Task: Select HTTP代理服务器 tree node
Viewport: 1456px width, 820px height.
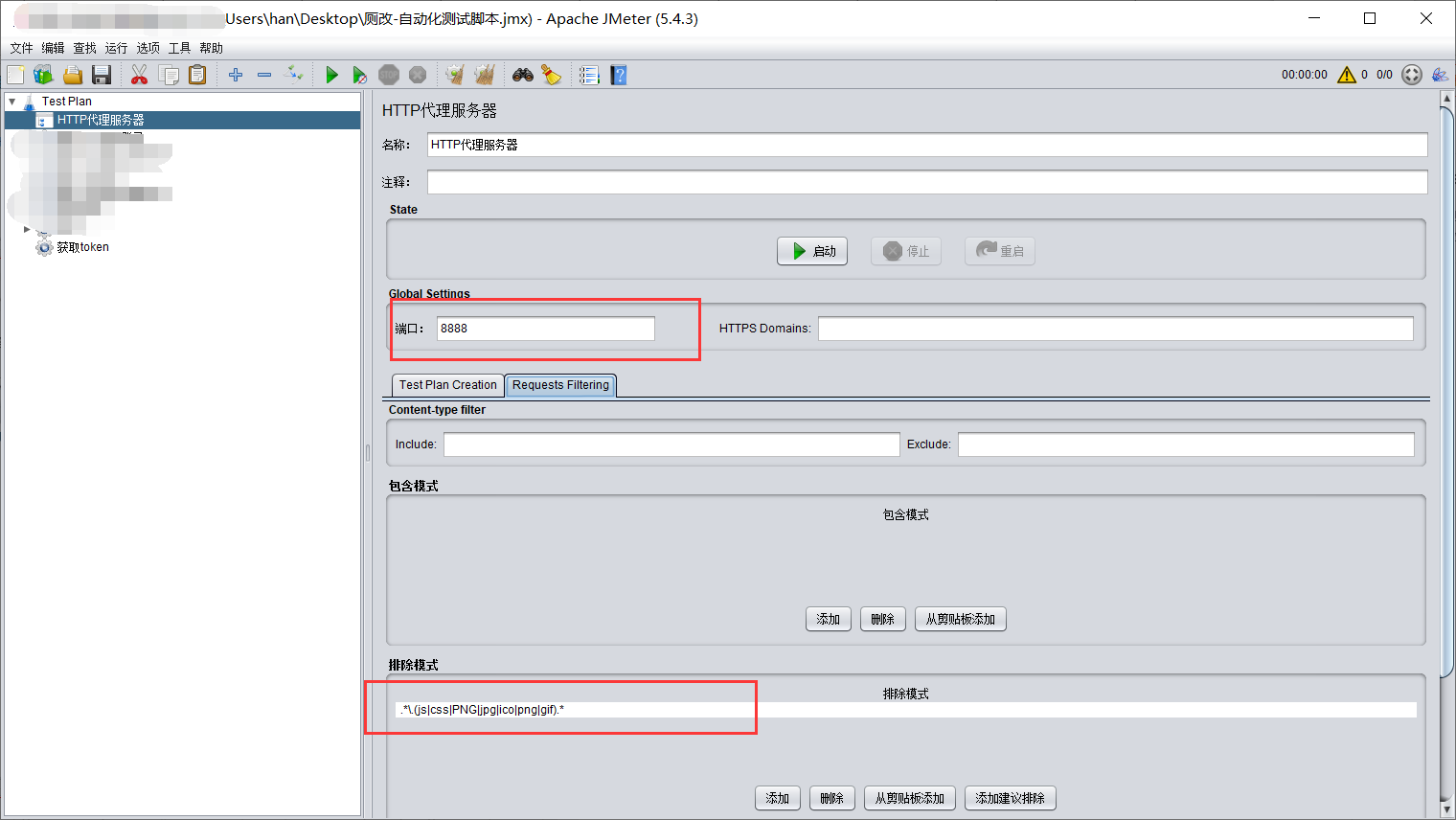Action: [101, 120]
